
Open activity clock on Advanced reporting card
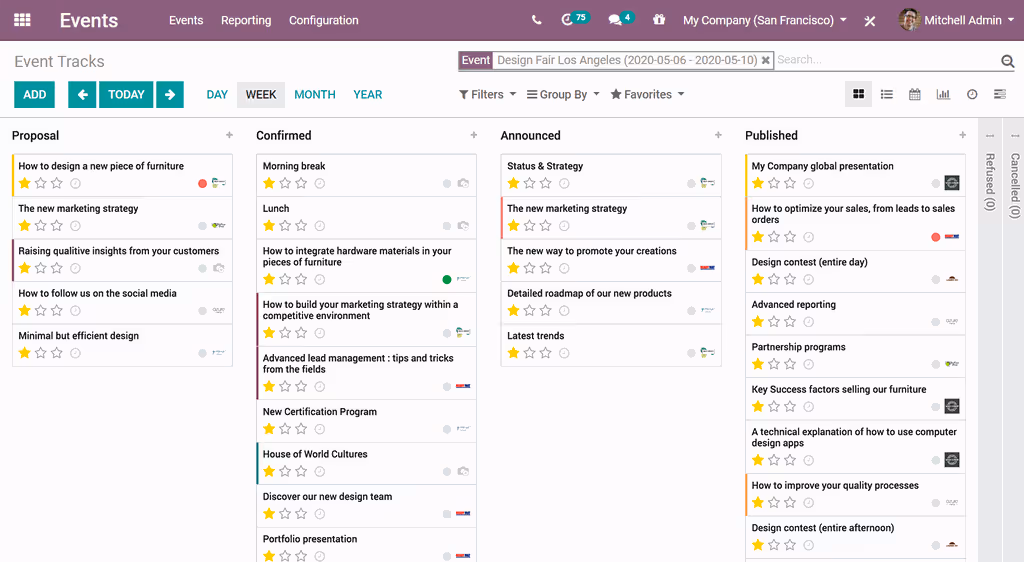808,322
